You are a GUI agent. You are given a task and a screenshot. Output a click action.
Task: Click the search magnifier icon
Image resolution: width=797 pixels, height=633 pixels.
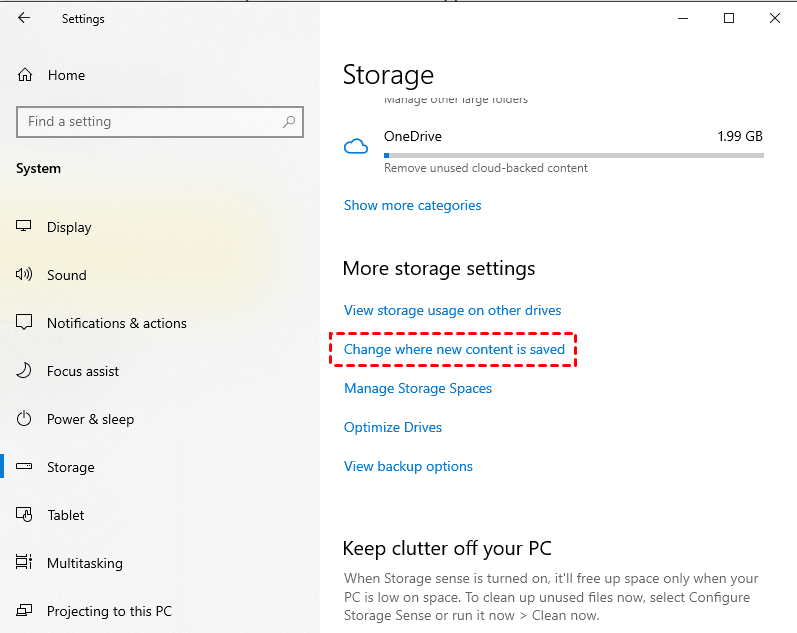click(289, 122)
